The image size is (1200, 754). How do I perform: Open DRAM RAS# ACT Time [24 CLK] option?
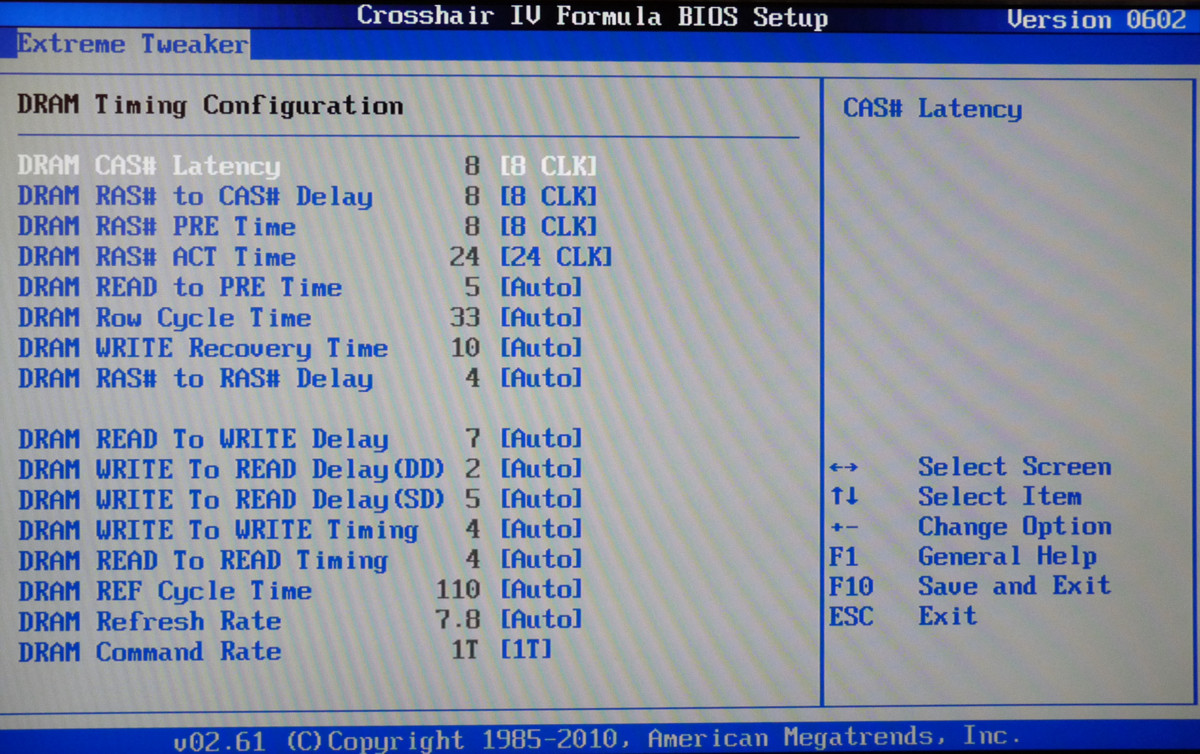point(556,257)
